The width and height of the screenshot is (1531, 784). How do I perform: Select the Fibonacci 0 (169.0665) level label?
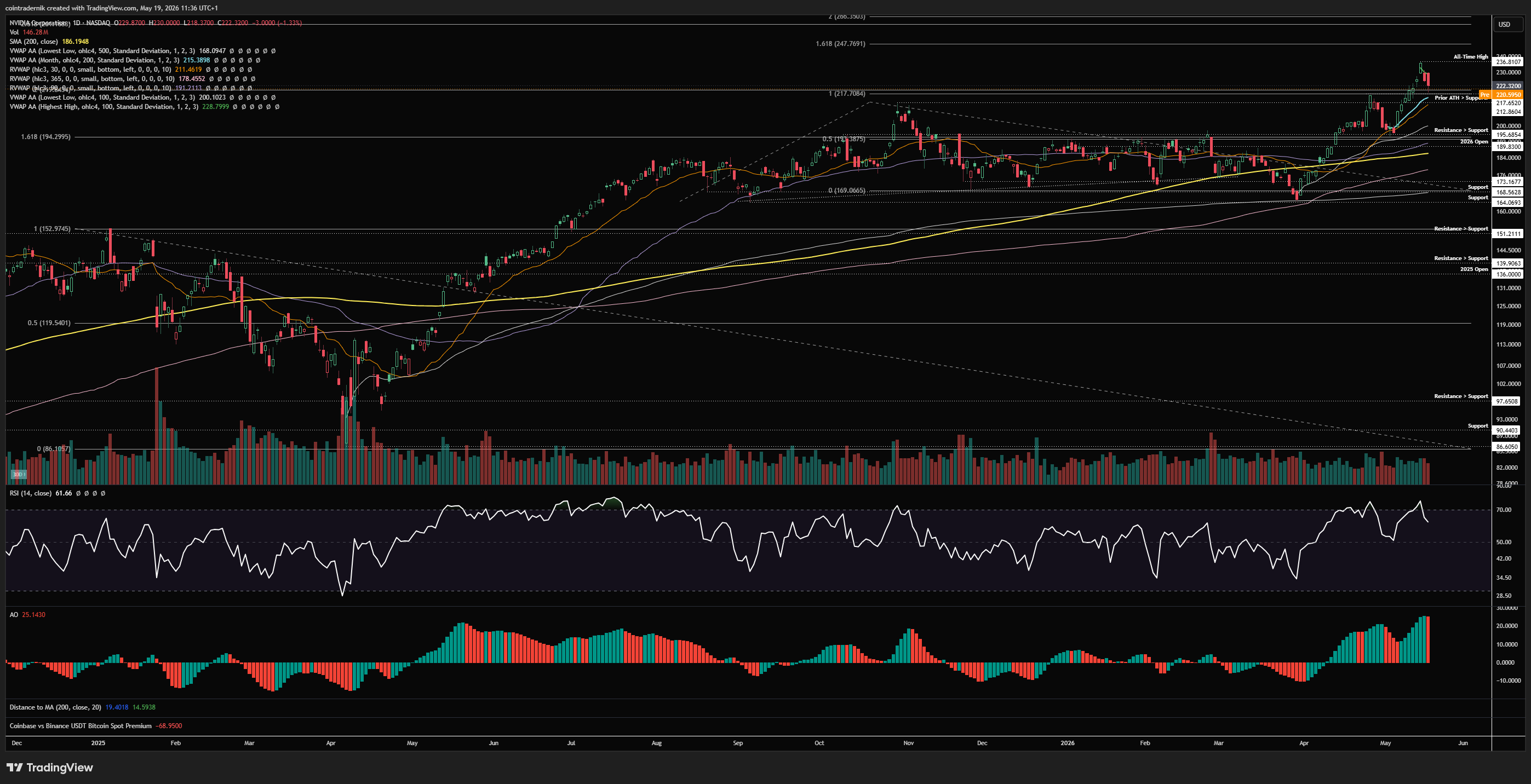pyautogui.click(x=847, y=191)
